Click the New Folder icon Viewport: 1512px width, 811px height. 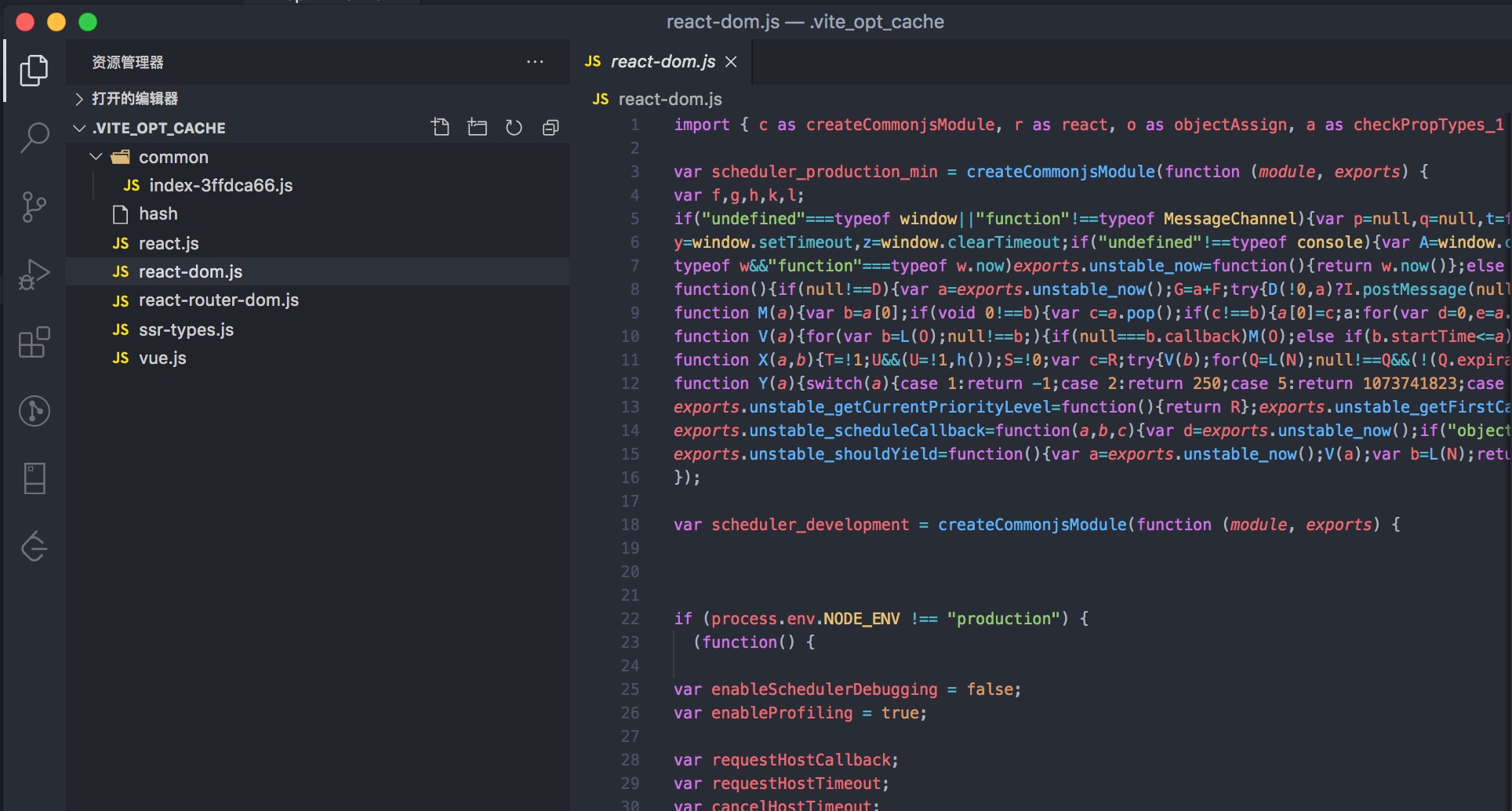coord(477,127)
